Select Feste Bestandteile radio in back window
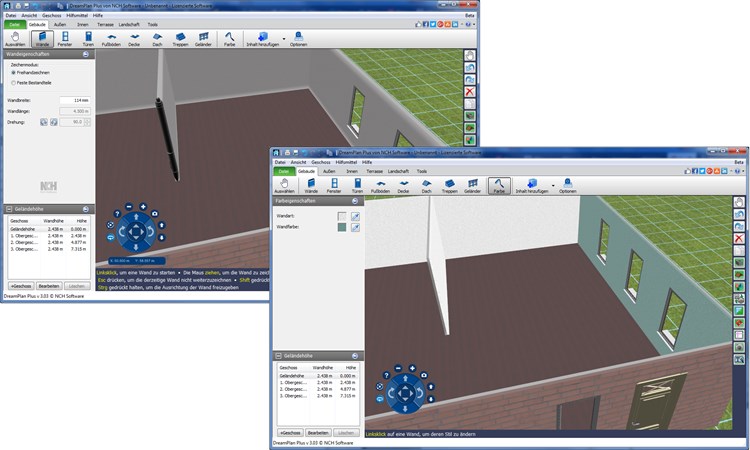 13,83
